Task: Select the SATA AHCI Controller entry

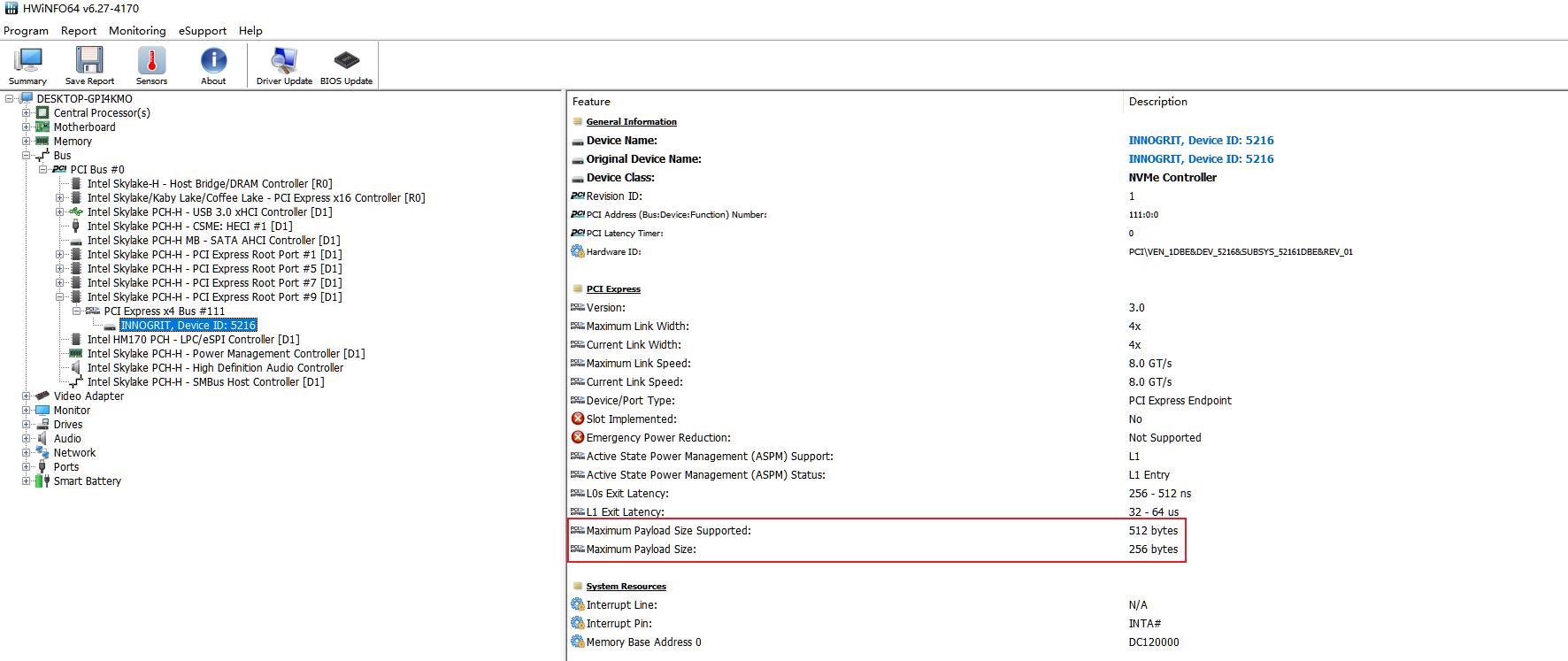Action: 213,241
